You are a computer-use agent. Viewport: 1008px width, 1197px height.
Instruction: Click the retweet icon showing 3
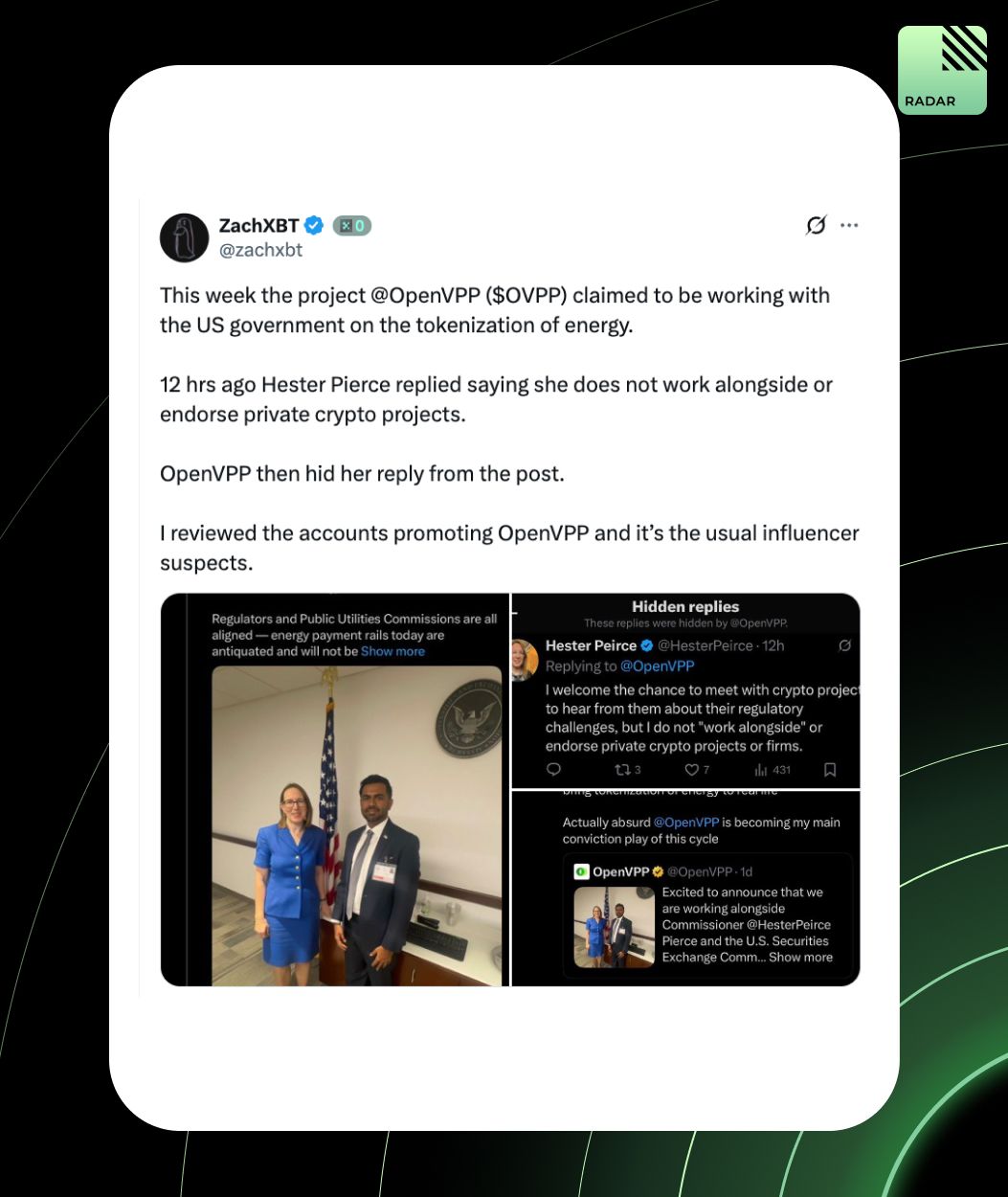click(x=621, y=770)
